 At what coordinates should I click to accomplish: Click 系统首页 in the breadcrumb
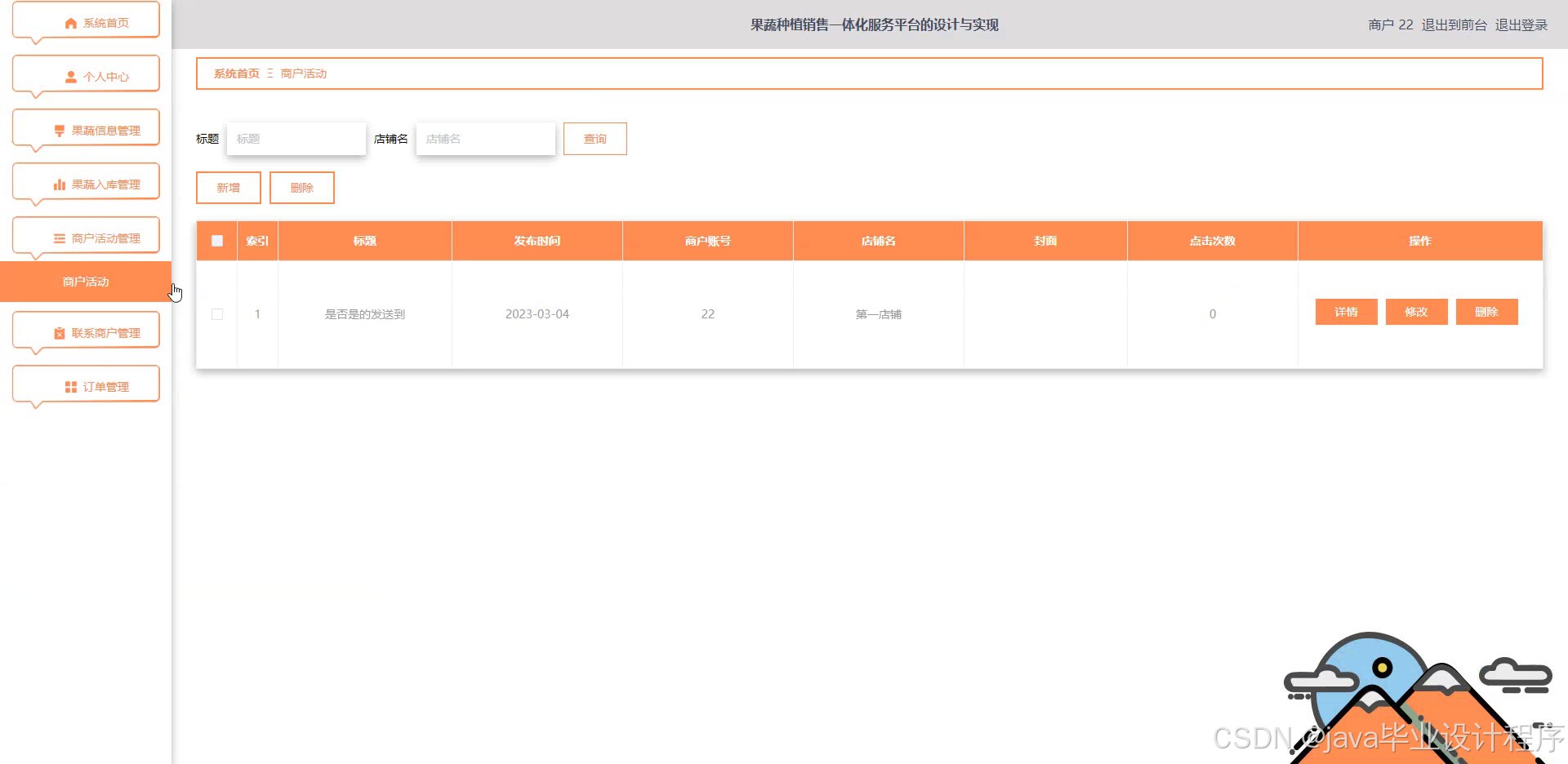coord(237,73)
